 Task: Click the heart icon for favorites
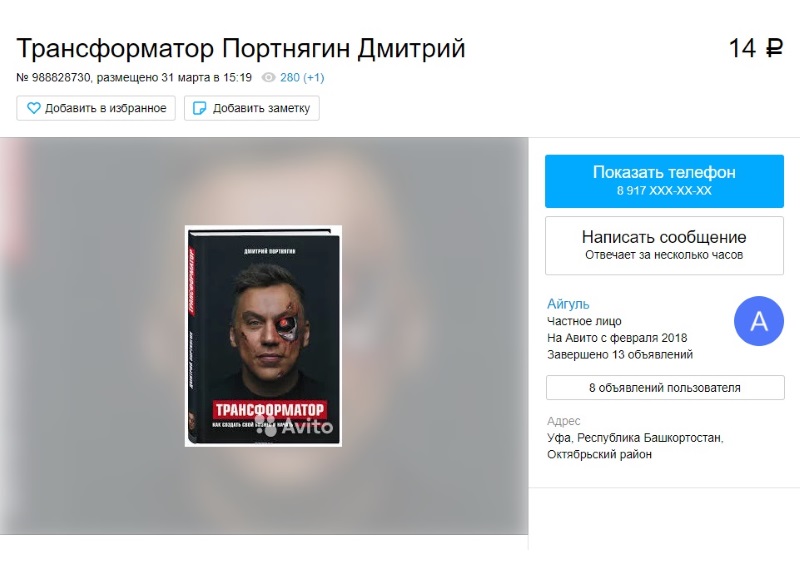(34, 108)
